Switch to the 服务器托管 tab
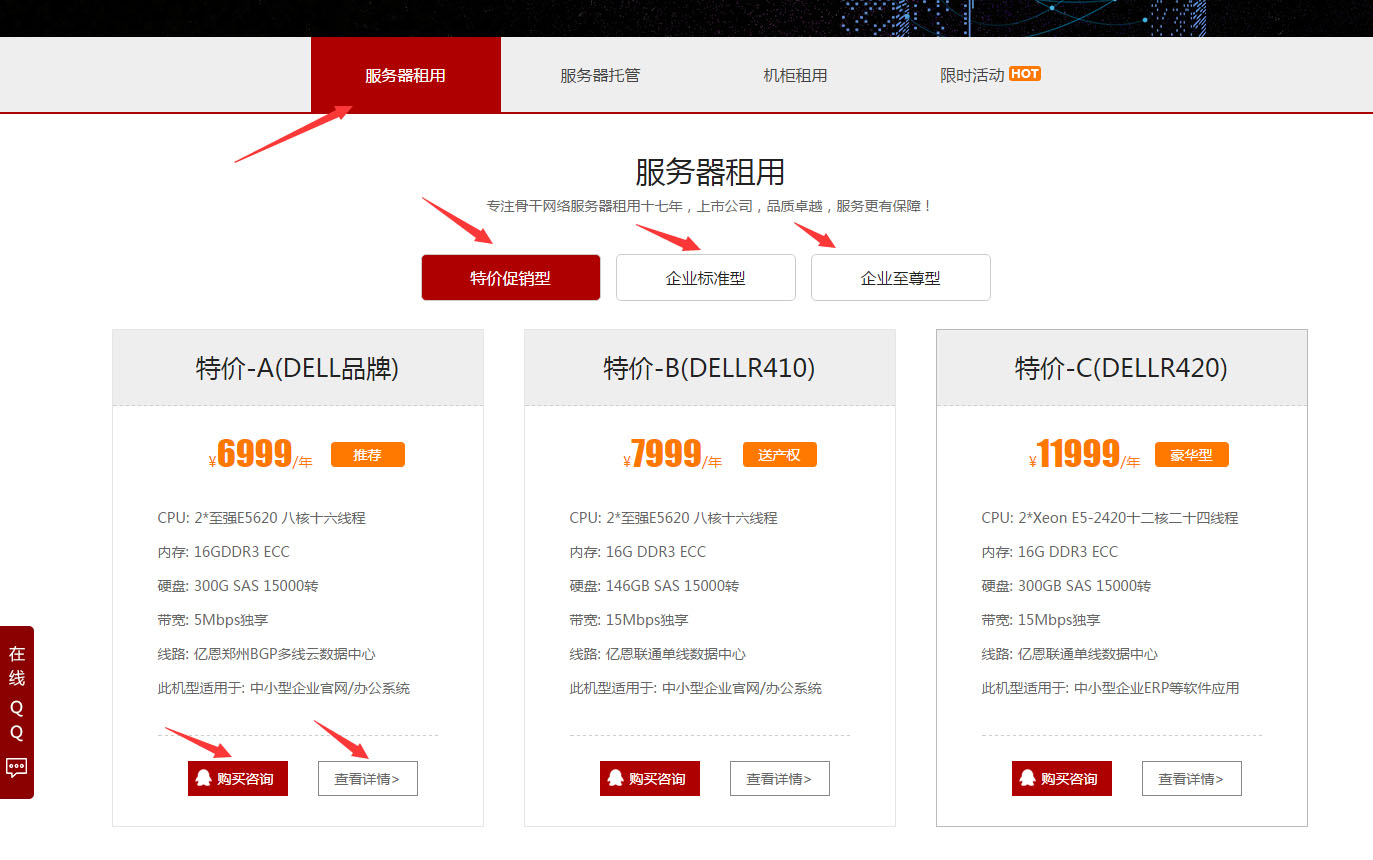This screenshot has height=860, width=1373. [600, 75]
